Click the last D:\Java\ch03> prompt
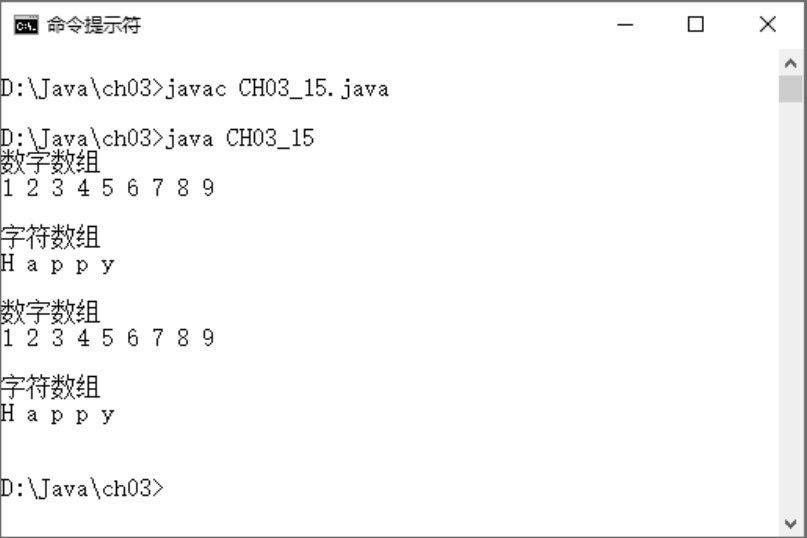Screen dimensions: 807x538 [x=82, y=488]
